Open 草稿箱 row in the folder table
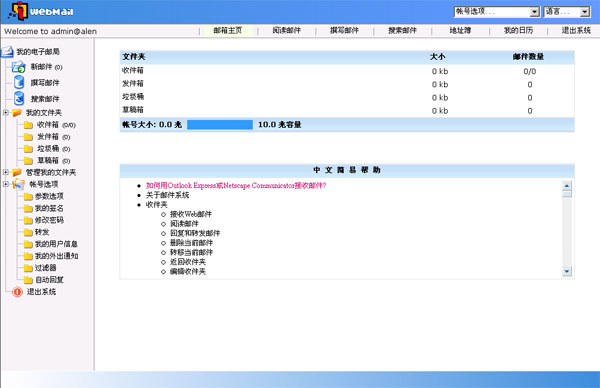This screenshot has height=388, width=600. coord(347,110)
